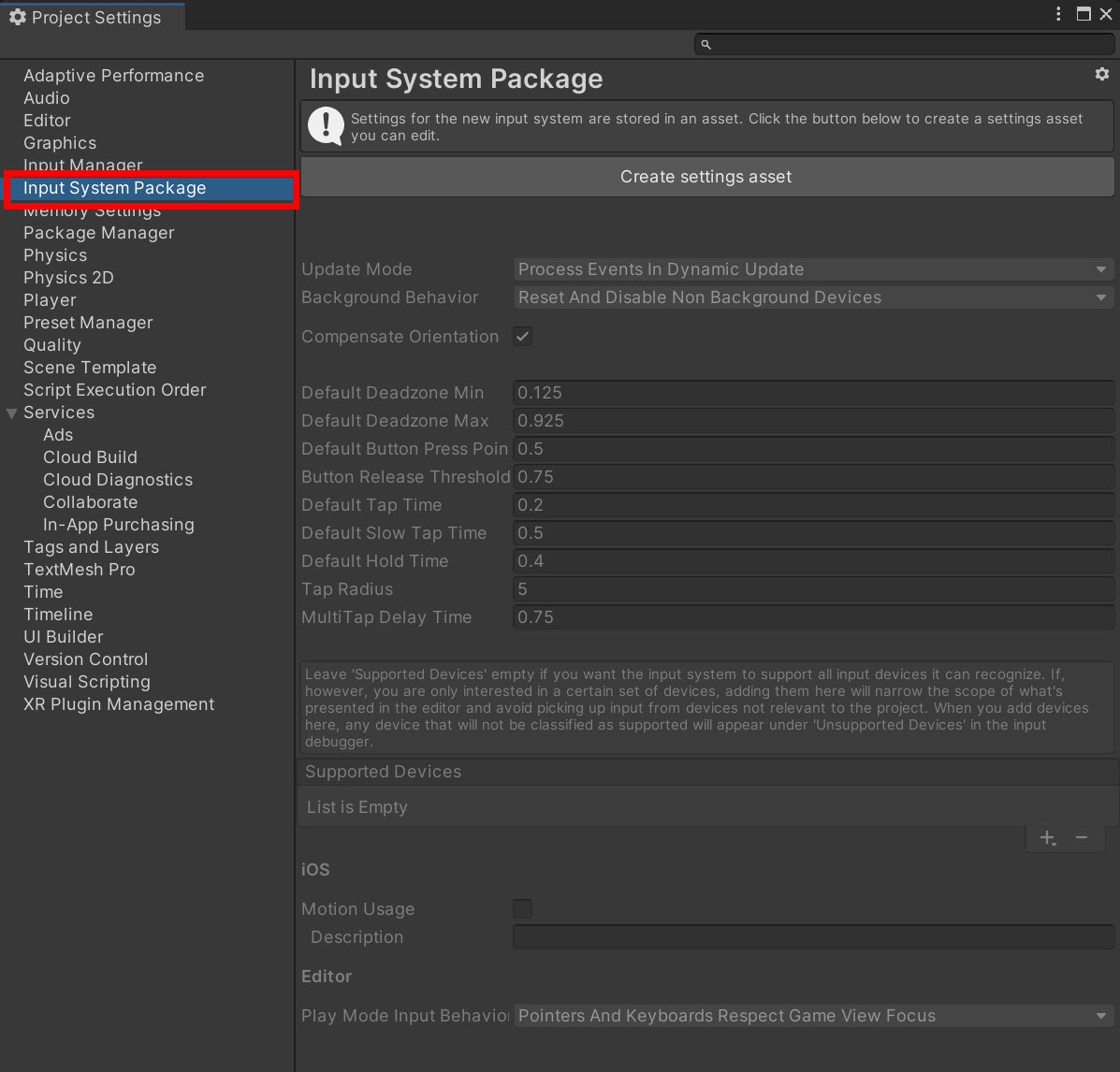Edit the Tap Radius field
The image size is (1120, 1072).
813,589
